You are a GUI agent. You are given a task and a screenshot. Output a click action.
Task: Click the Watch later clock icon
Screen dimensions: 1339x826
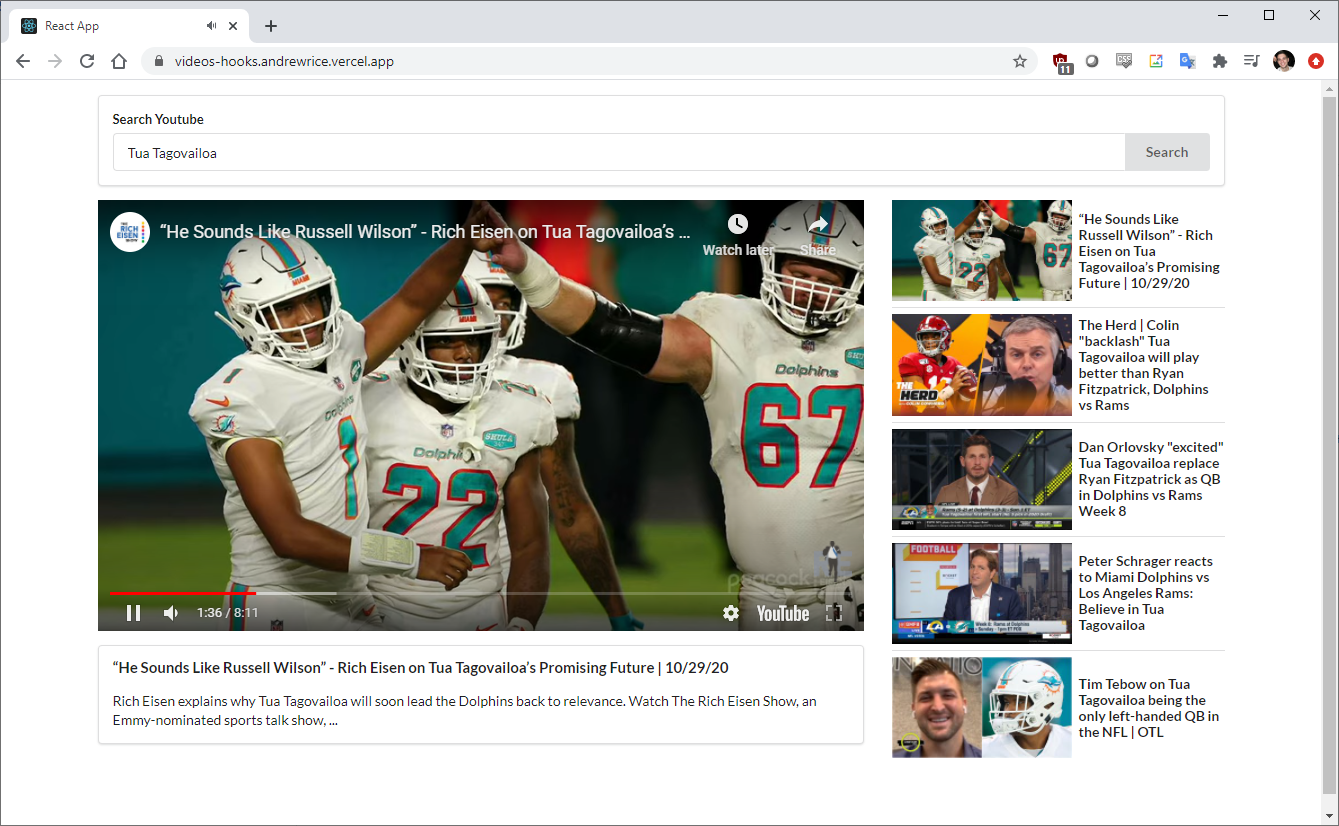point(738,224)
